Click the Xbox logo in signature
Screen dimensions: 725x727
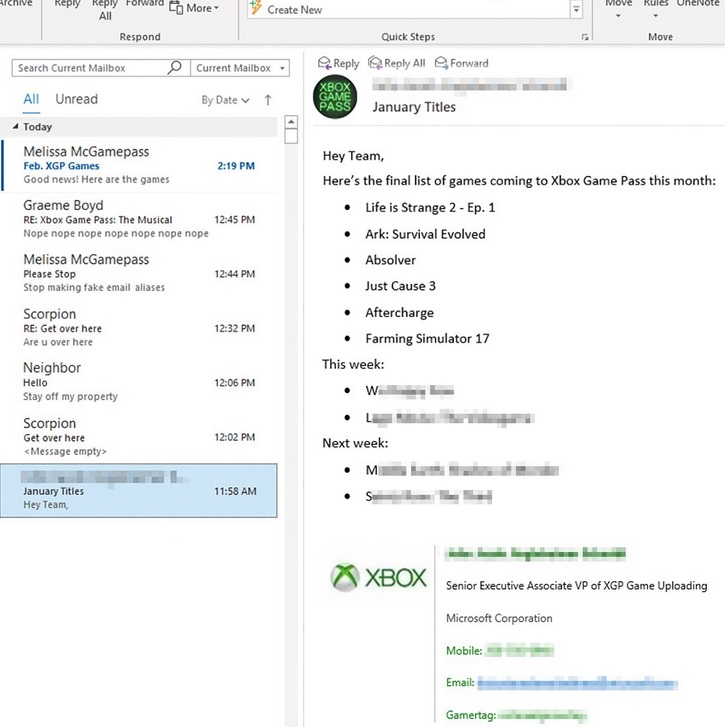(x=378, y=577)
